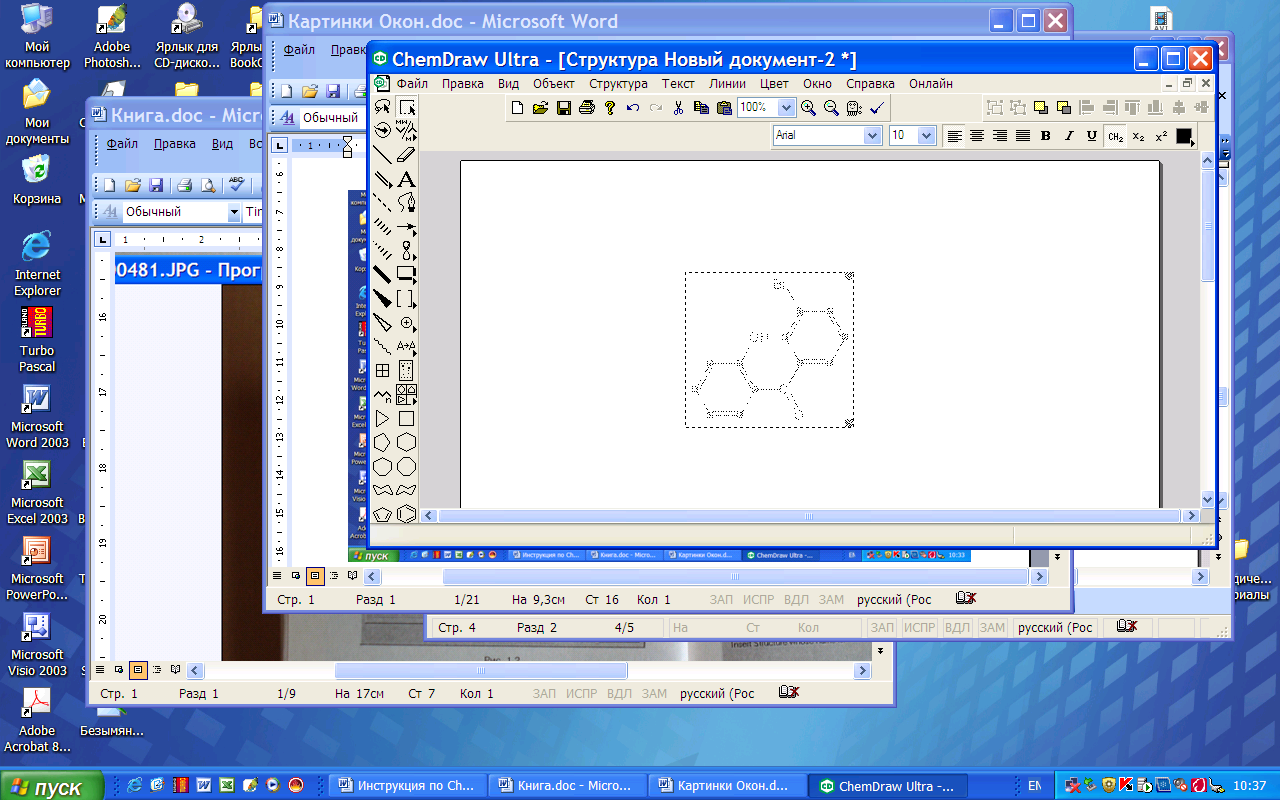Image resolution: width=1280 pixels, height=800 pixels.
Task: Set justified text alignment in ChemDraw
Action: 1023,136
